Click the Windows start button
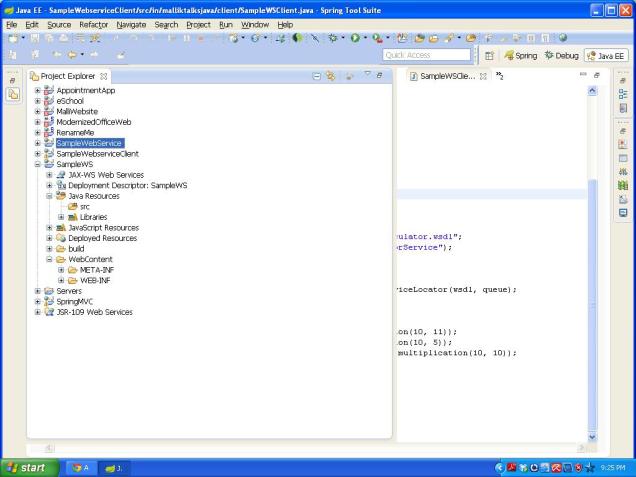The width and height of the screenshot is (636, 477). (28, 468)
